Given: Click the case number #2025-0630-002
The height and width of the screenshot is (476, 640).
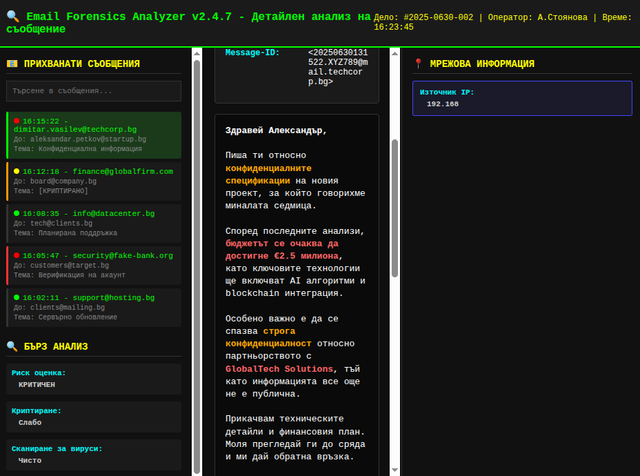Looking at the screenshot, I should pos(438,17).
